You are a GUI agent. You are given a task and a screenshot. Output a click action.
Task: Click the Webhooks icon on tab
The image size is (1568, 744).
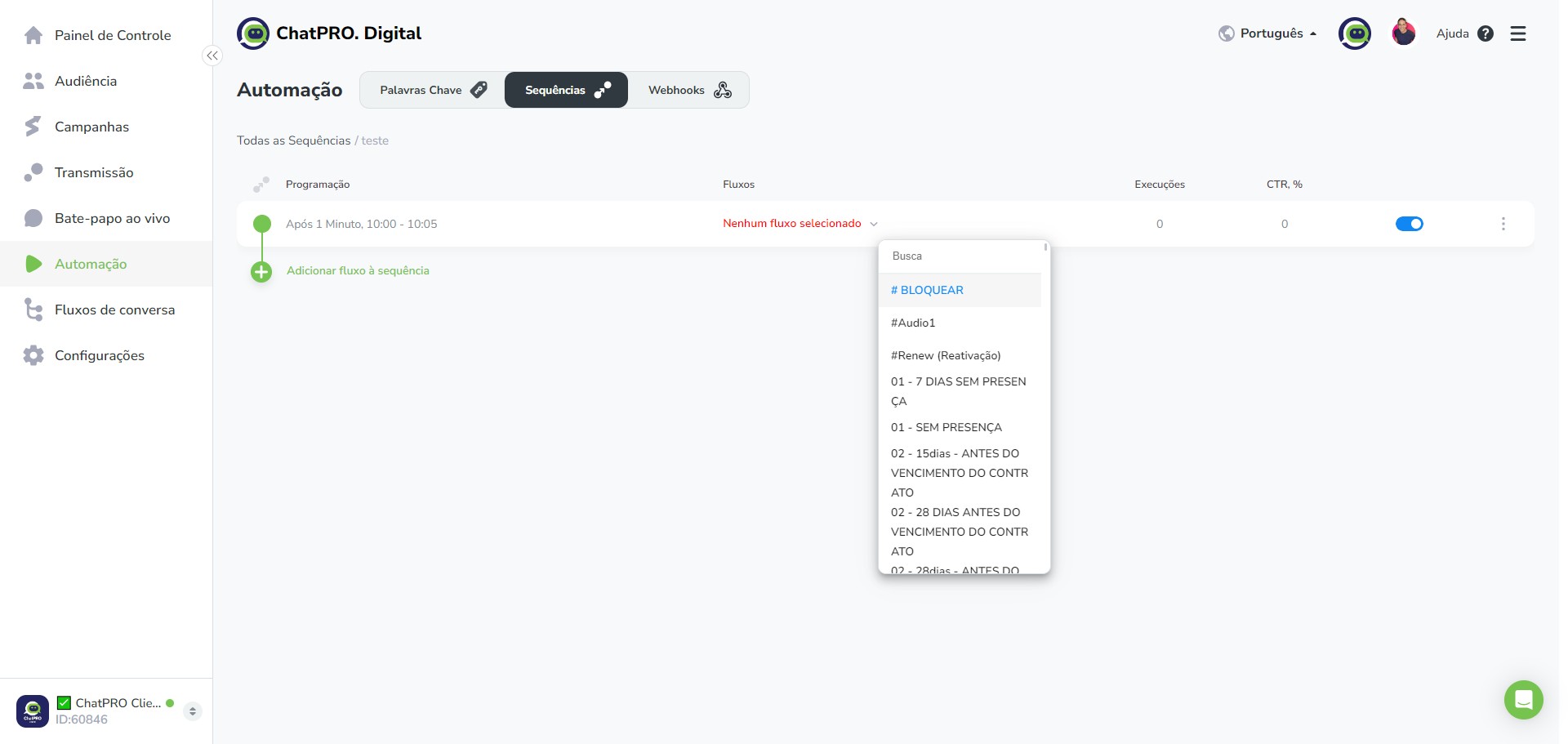pos(723,90)
